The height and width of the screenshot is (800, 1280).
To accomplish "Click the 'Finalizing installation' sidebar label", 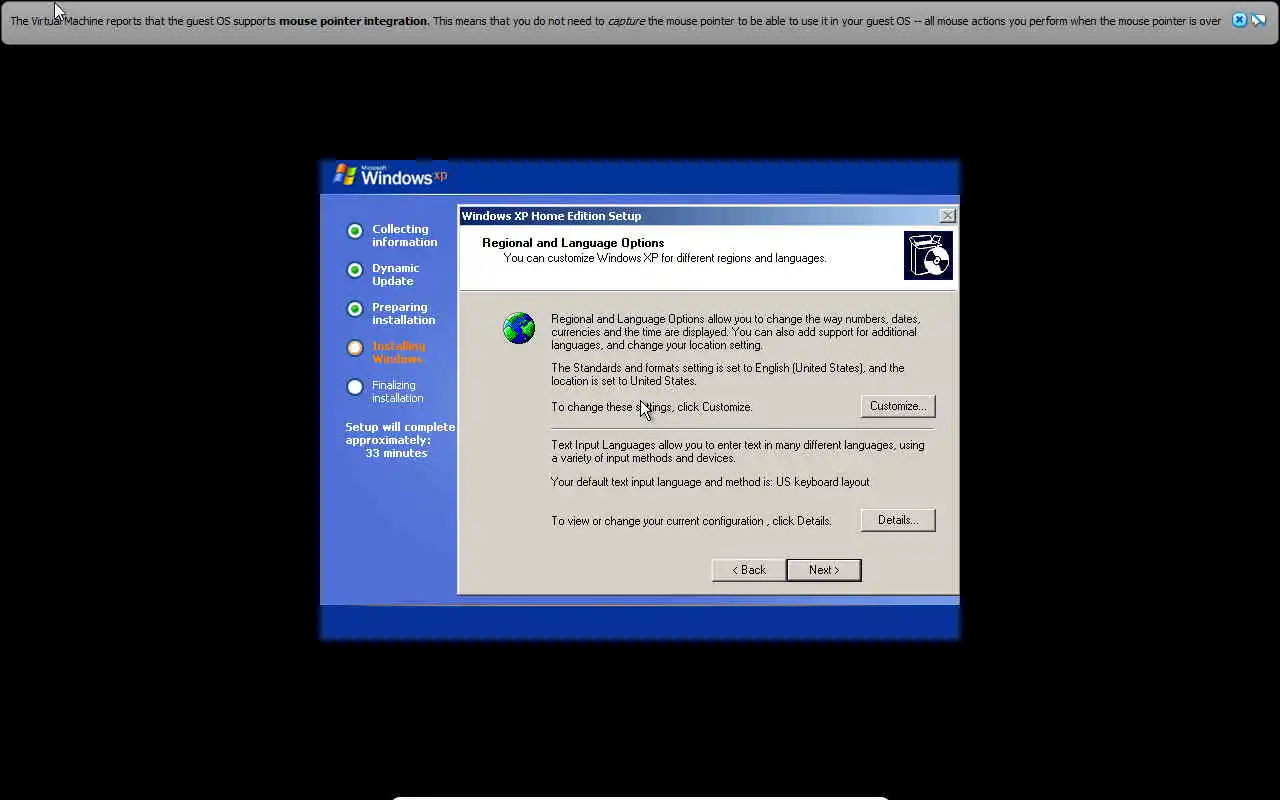I will pyautogui.click(x=397, y=391).
